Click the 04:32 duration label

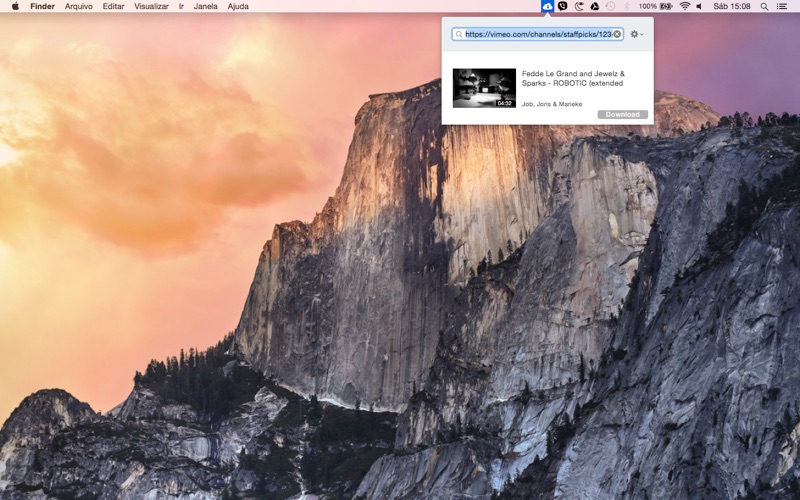pyautogui.click(x=504, y=103)
